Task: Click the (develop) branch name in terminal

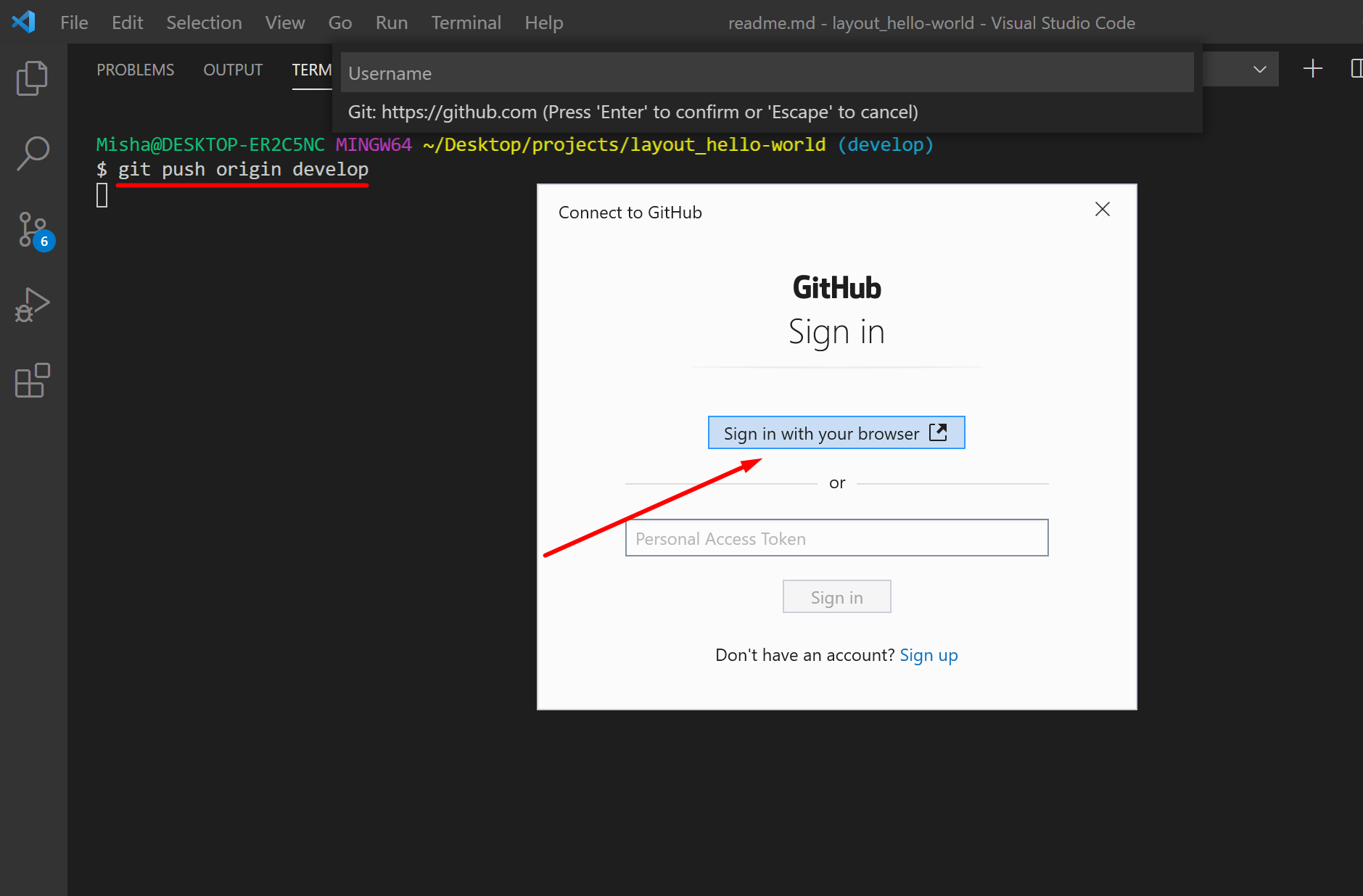Action: point(885,144)
